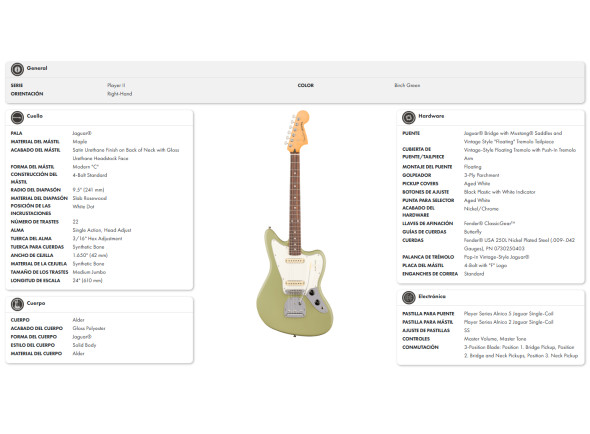This screenshot has height=434, width=590.
Task: Click the General section icon
Action: pyautogui.click(x=17, y=69)
